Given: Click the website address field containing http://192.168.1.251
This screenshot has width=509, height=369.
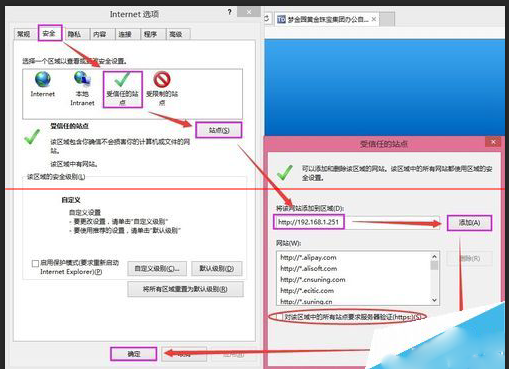Looking at the screenshot, I should (x=357, y=222).
